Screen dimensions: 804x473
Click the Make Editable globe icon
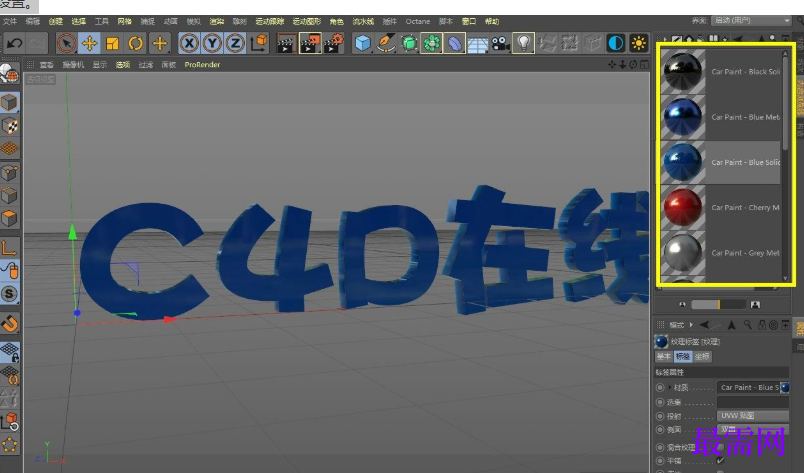point(10,75)
